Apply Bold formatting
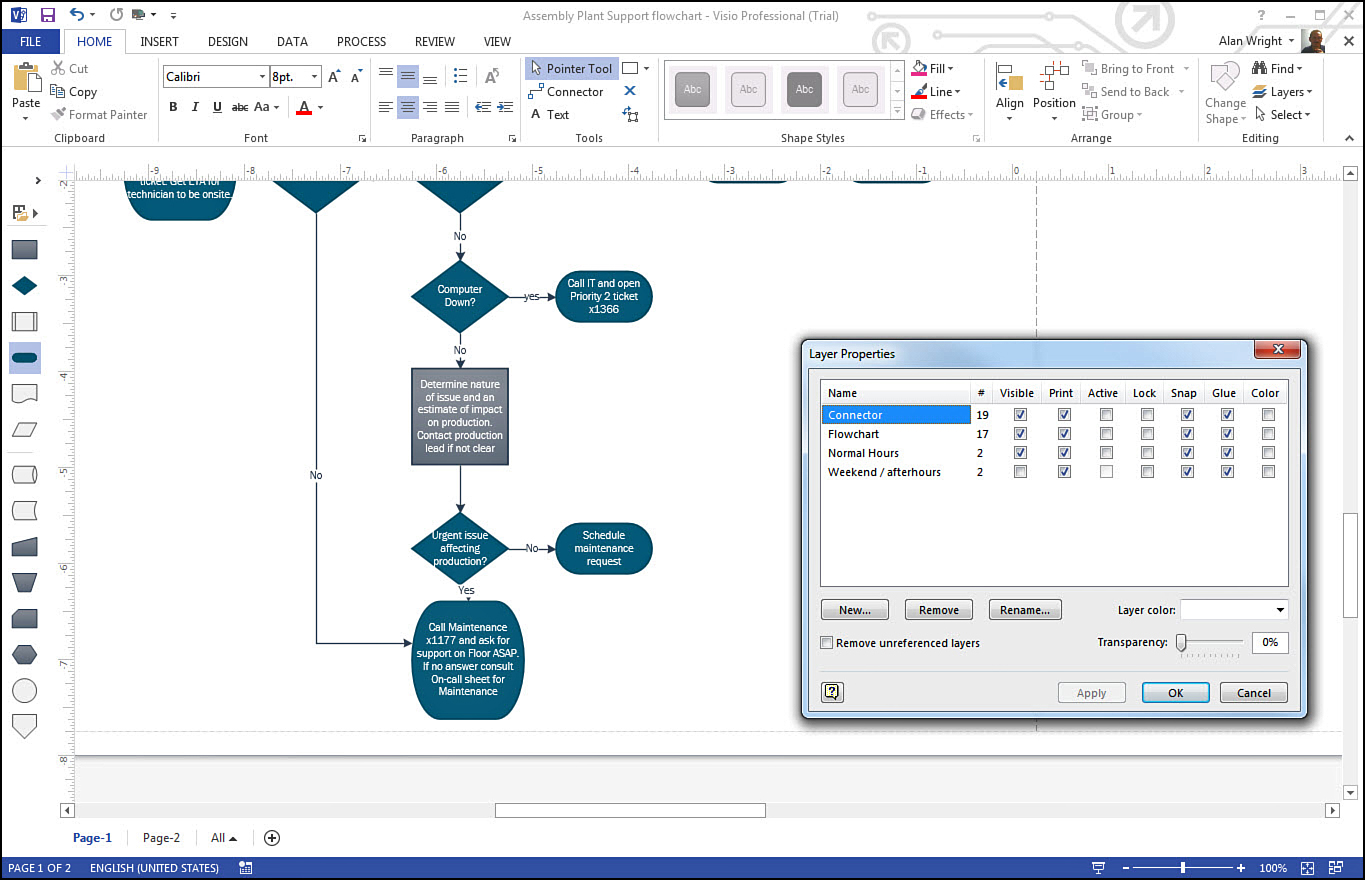This screenshot has width=1365, height=880. pos(173,107)
